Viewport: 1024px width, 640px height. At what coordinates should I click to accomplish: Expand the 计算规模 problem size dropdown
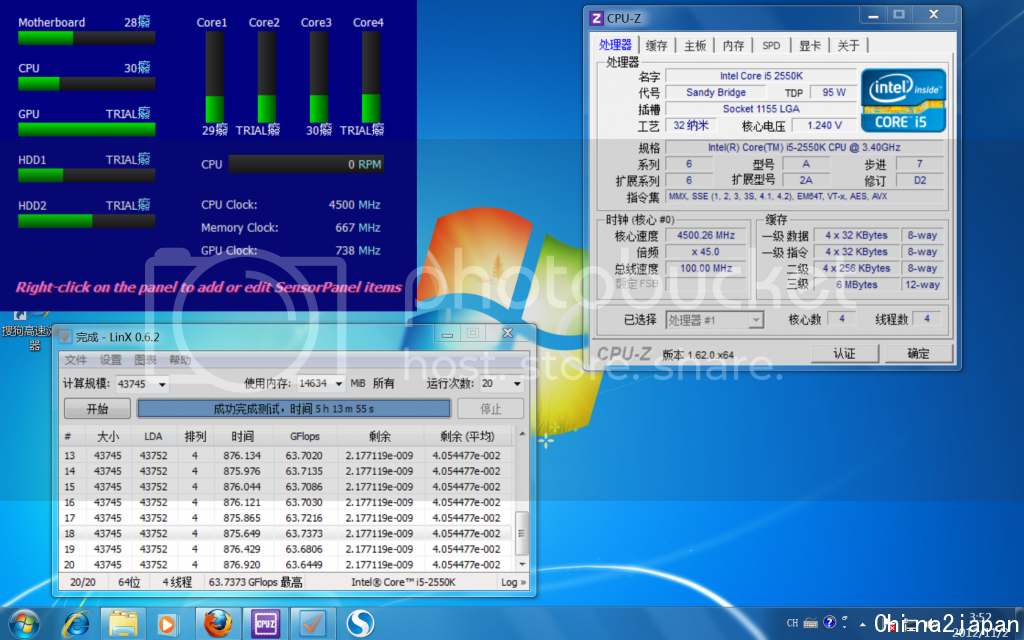point(162,384)
